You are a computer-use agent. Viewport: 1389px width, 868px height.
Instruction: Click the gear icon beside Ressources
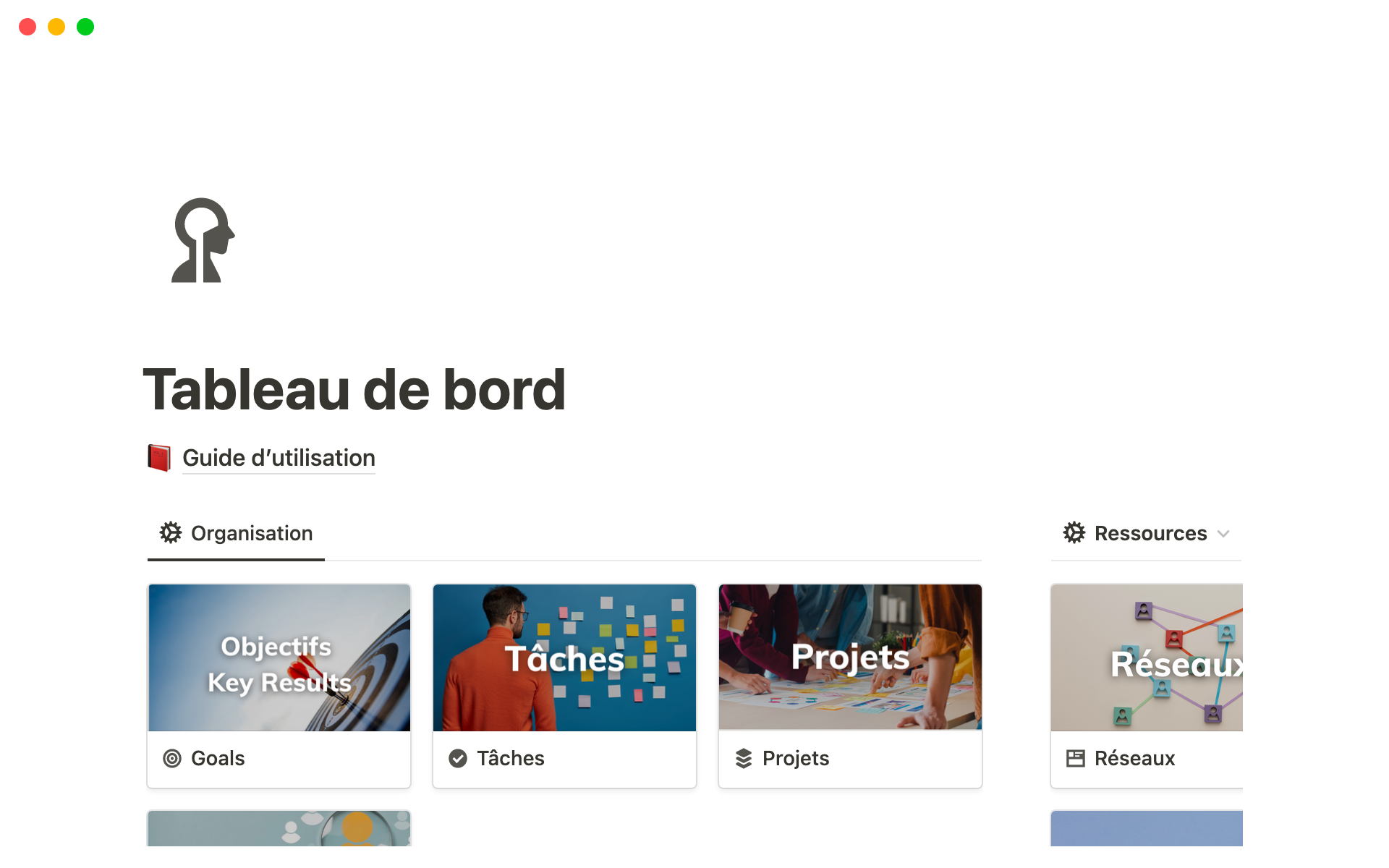[x=1075, y=533]
